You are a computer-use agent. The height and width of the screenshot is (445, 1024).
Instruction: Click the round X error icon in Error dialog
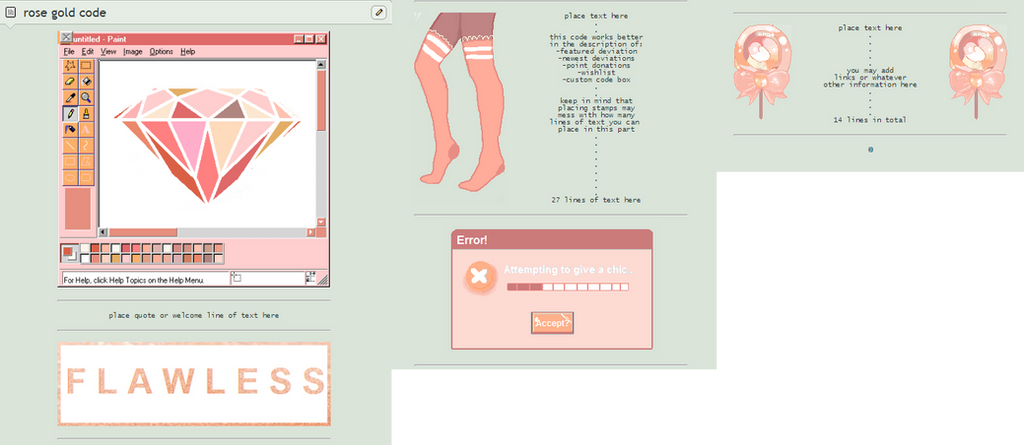pos(479,276)
